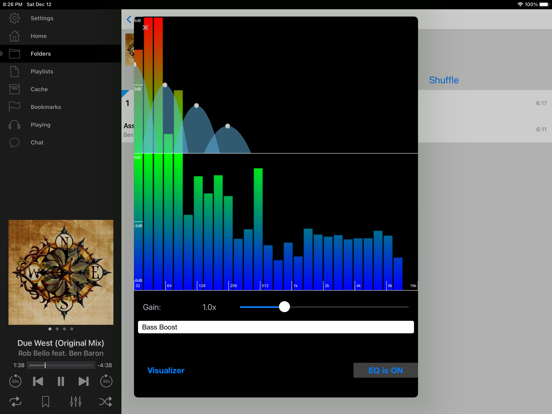This screenshot has width=552, height=414.
Task: Open Settings from the sidebar
Action: point(61,18)
